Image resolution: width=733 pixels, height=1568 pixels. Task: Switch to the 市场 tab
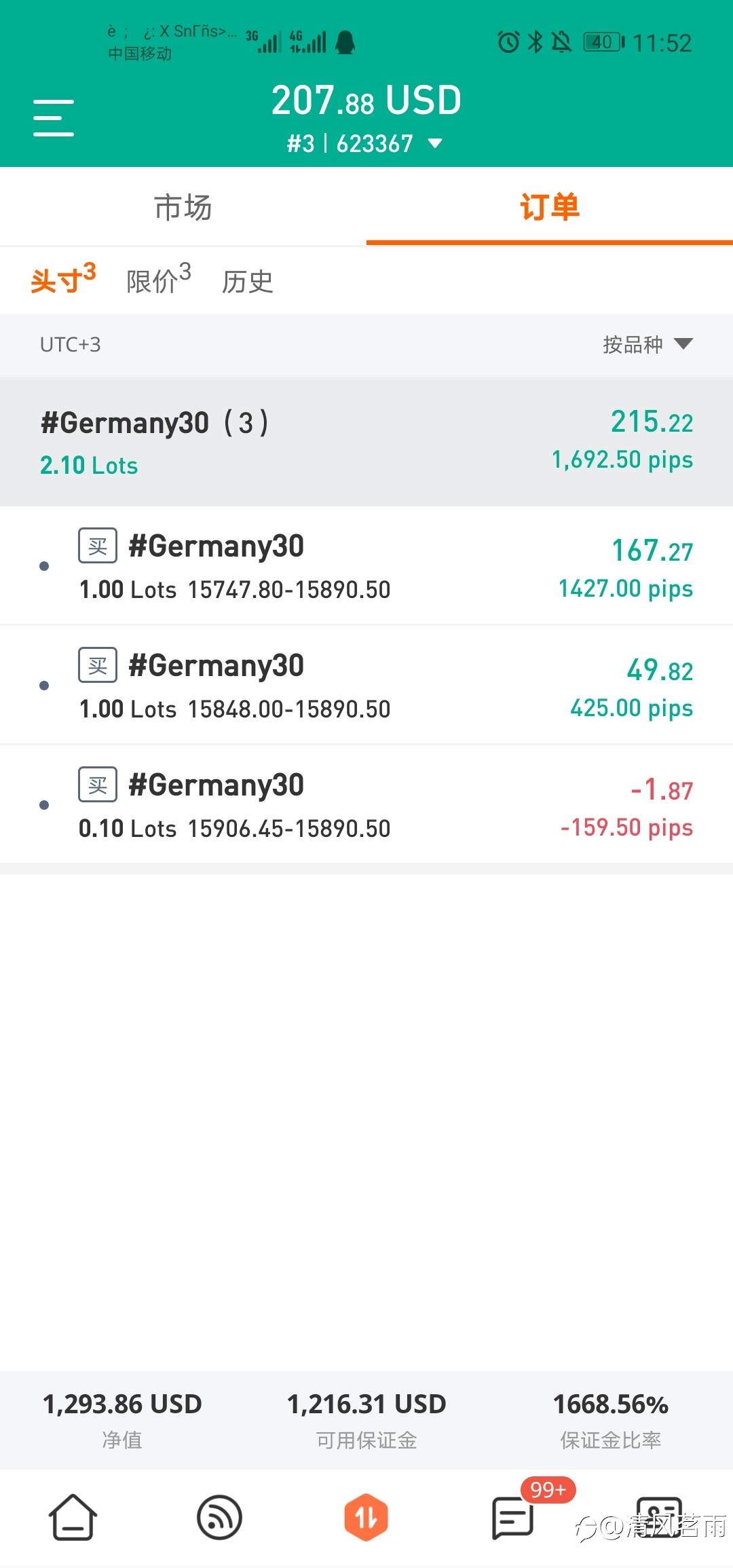point(183,207)
